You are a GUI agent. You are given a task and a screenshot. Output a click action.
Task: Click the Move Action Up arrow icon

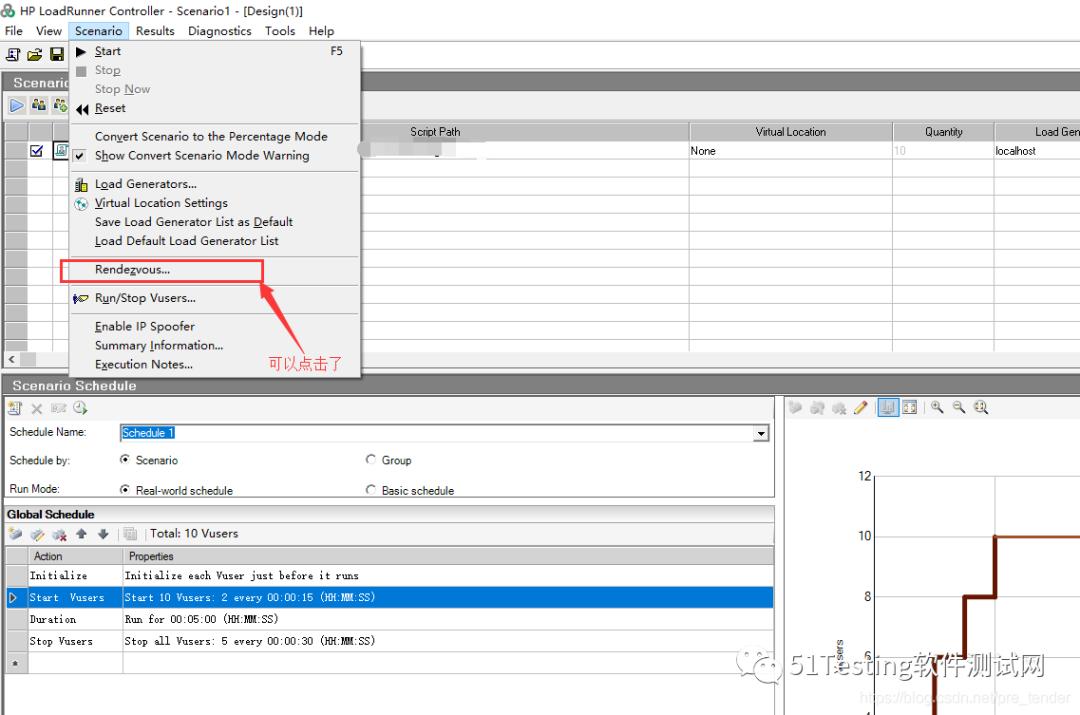tap(81, 534)
